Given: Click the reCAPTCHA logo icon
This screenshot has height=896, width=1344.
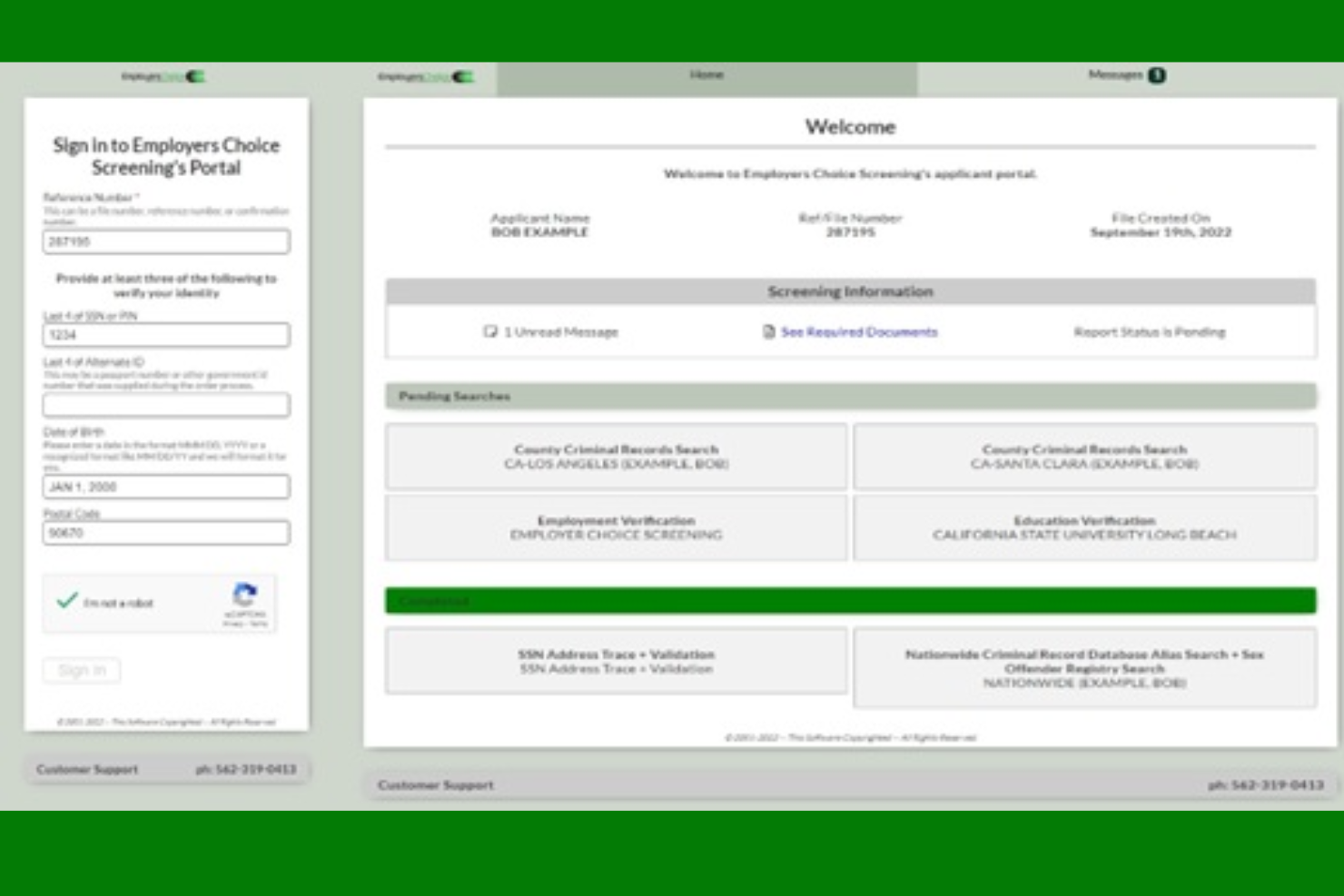Looking at the screenshot, I should tap(244, 595).
